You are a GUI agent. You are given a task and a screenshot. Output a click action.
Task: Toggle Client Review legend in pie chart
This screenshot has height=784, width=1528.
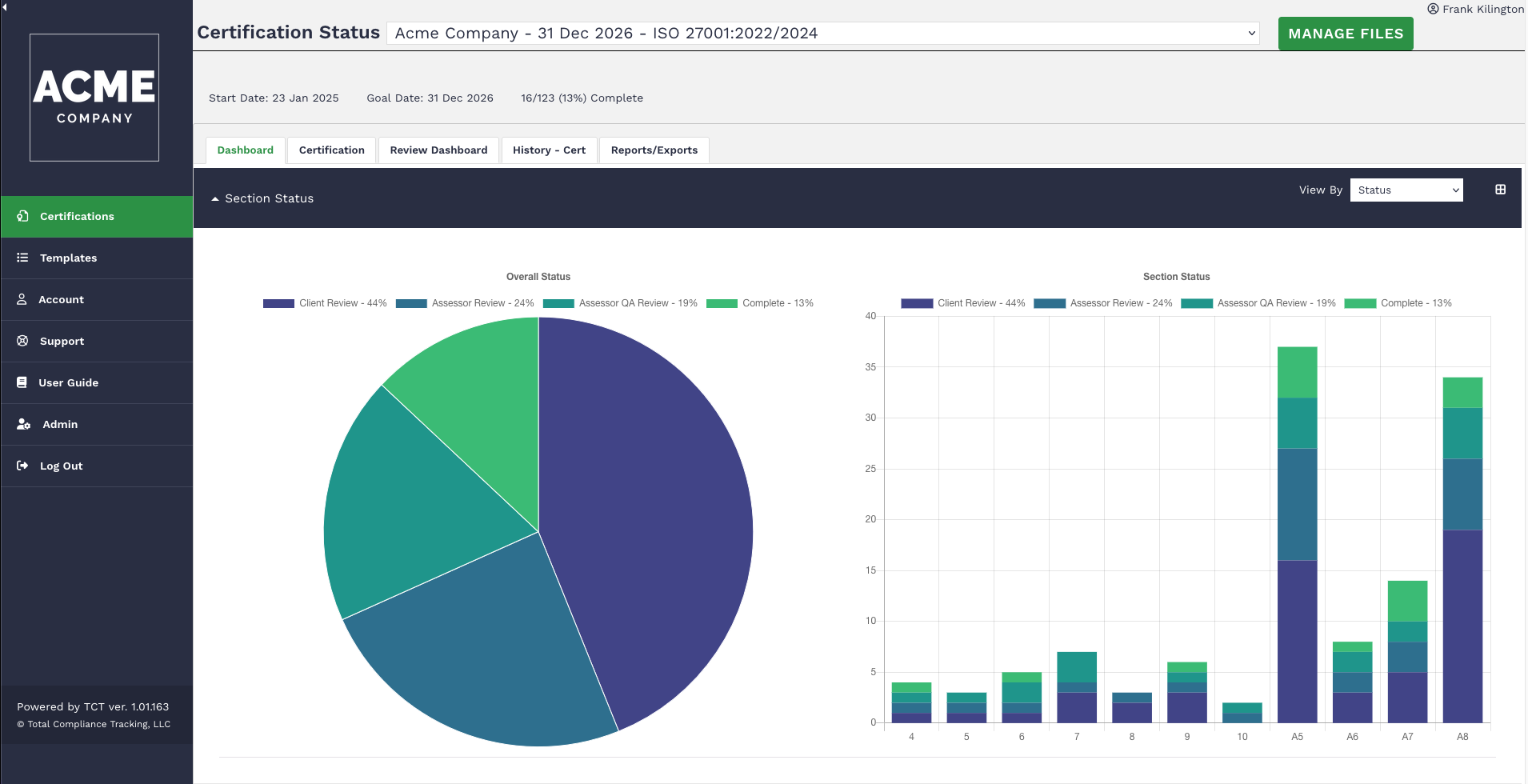coord(325,303)
